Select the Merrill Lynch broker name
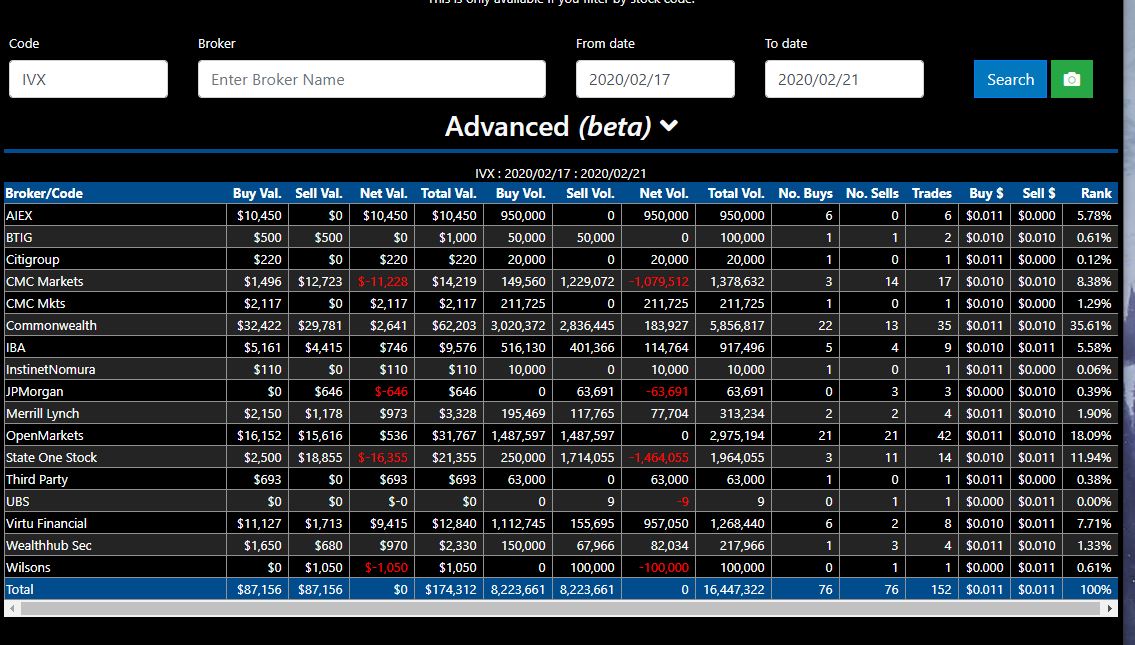1135x645 pixels. [43, 413]
